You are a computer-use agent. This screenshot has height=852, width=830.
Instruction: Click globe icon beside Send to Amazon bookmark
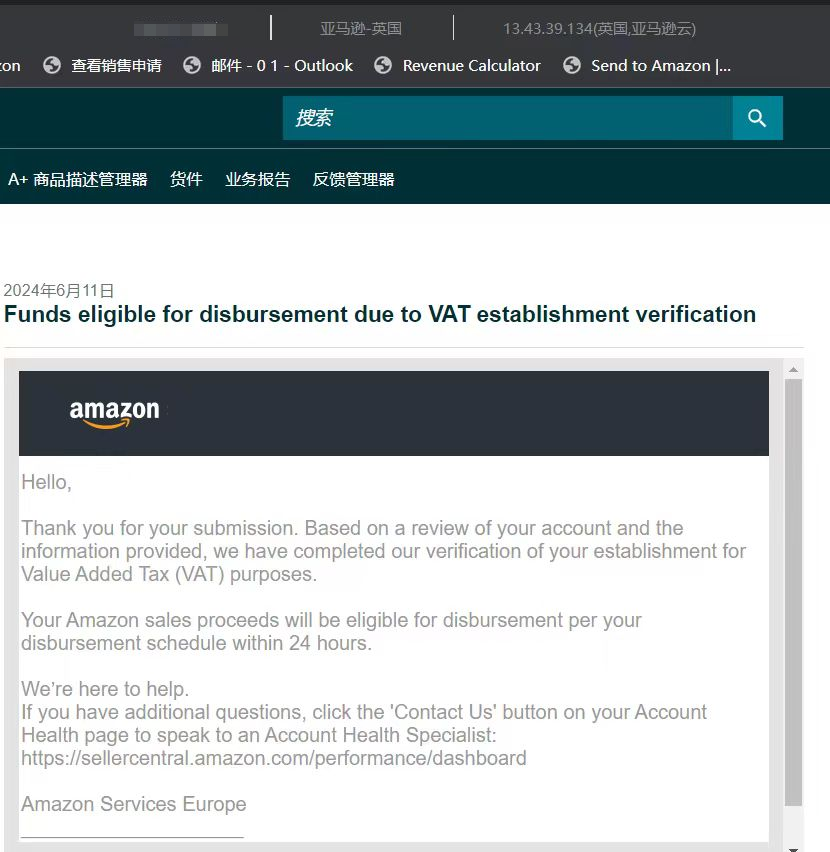coord(572,65)
